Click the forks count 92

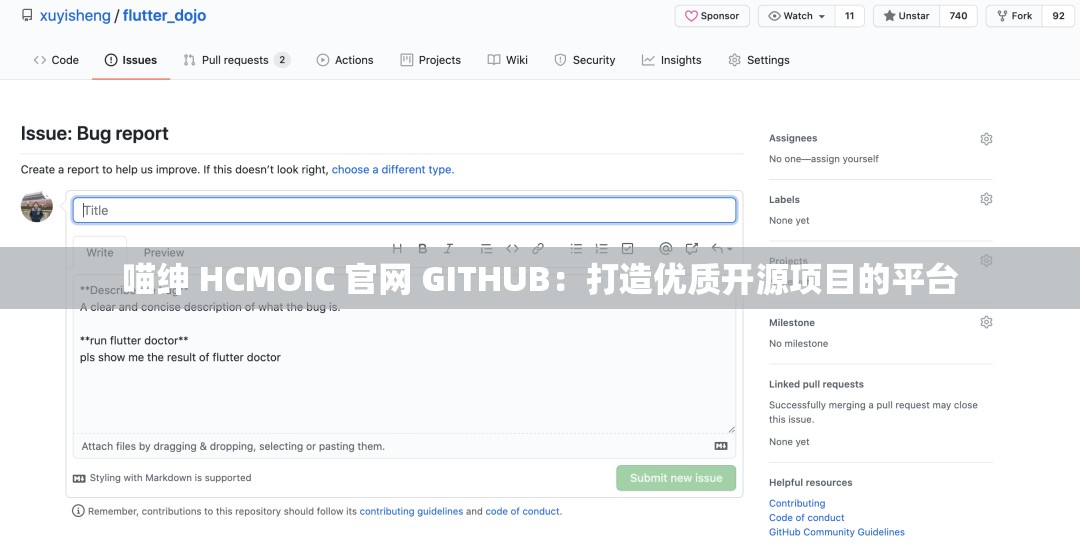click(x=1058, y=16)
